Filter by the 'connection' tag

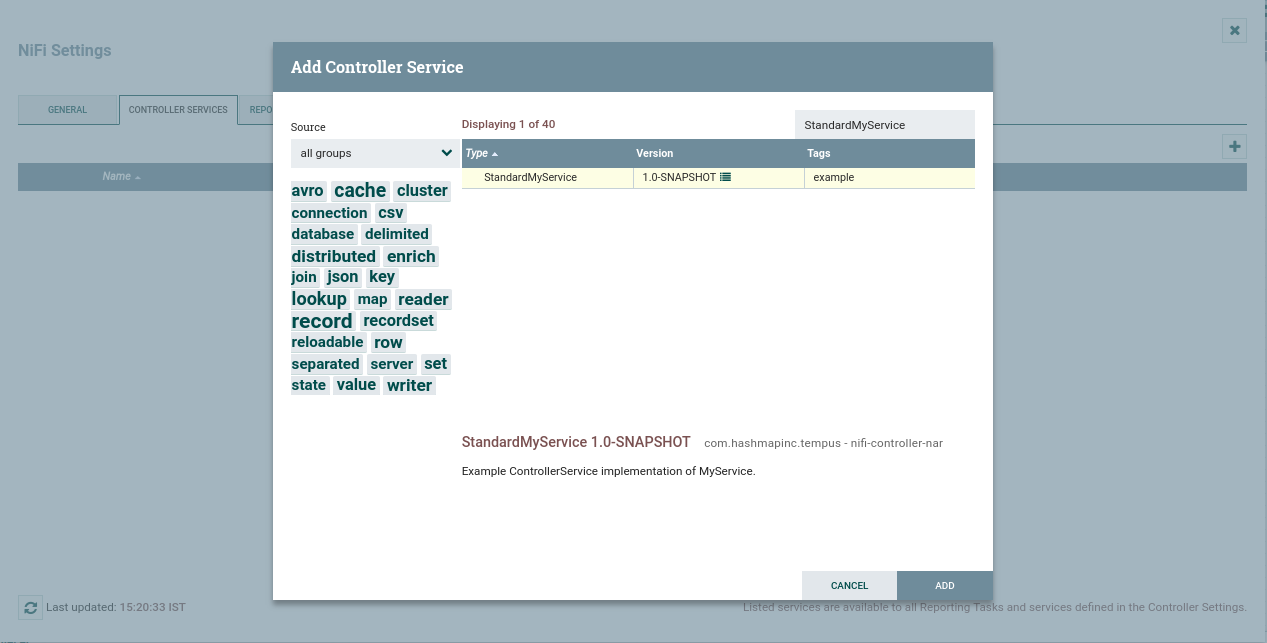click(330, 213)
